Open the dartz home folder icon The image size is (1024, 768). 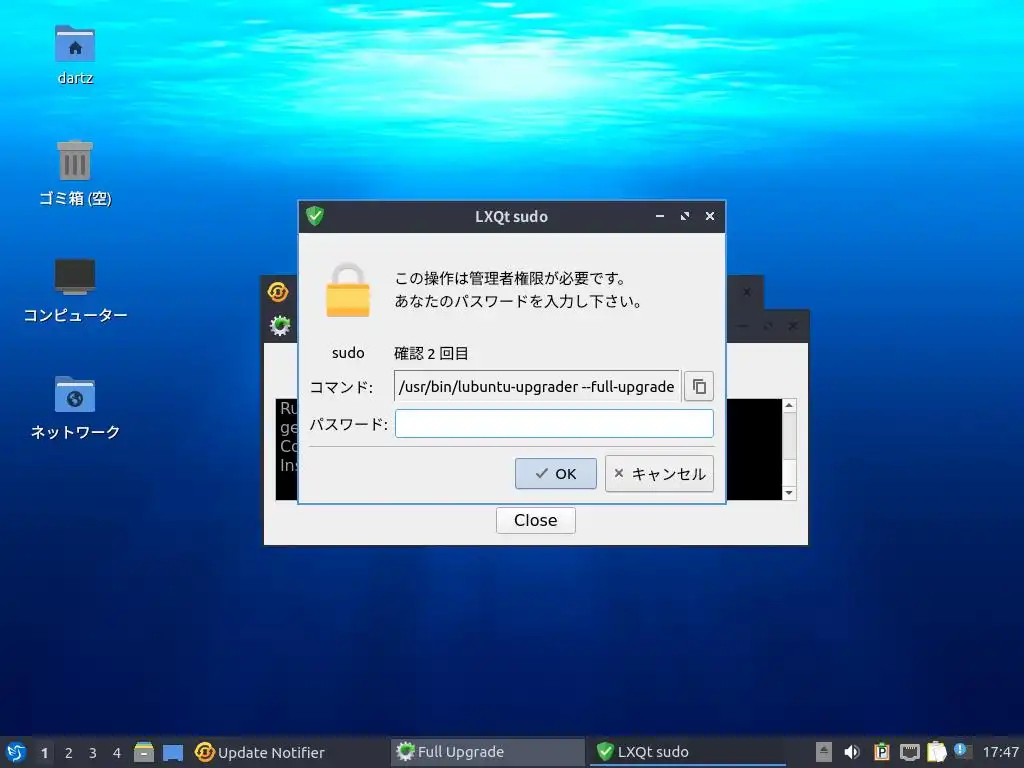pyautogui.click(x=75, y=55)
